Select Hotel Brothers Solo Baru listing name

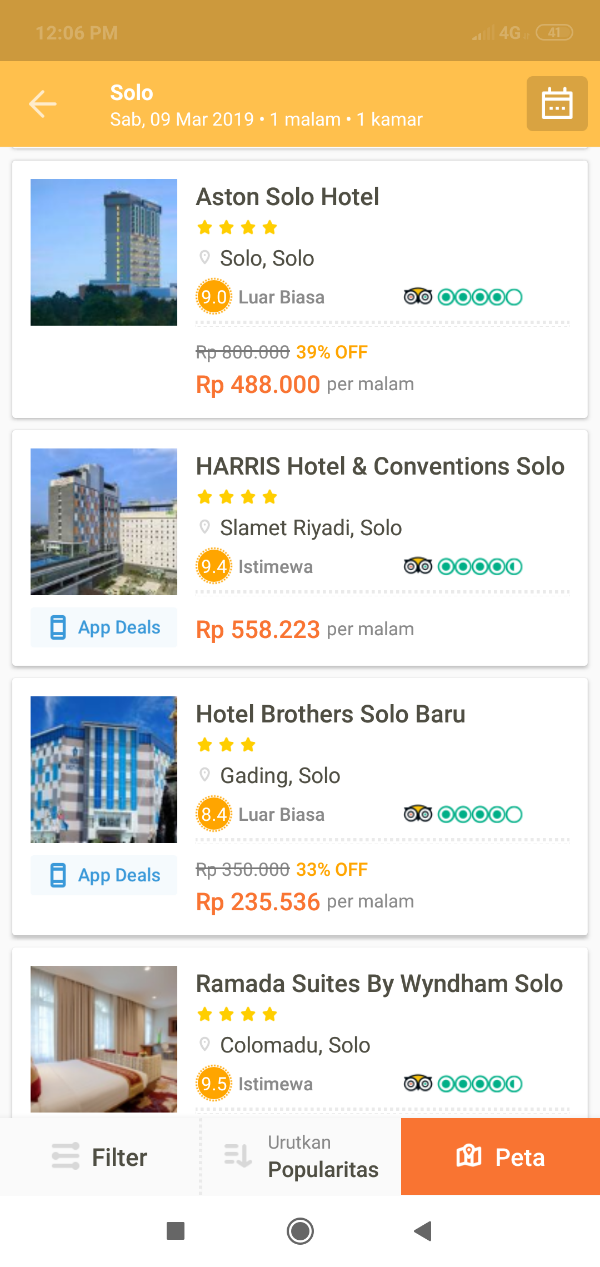click(331, 714)
